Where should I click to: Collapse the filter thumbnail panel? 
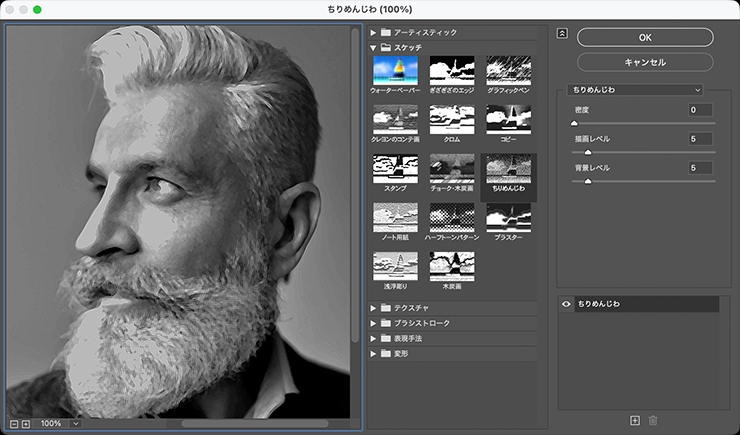(x=562, y=33)
